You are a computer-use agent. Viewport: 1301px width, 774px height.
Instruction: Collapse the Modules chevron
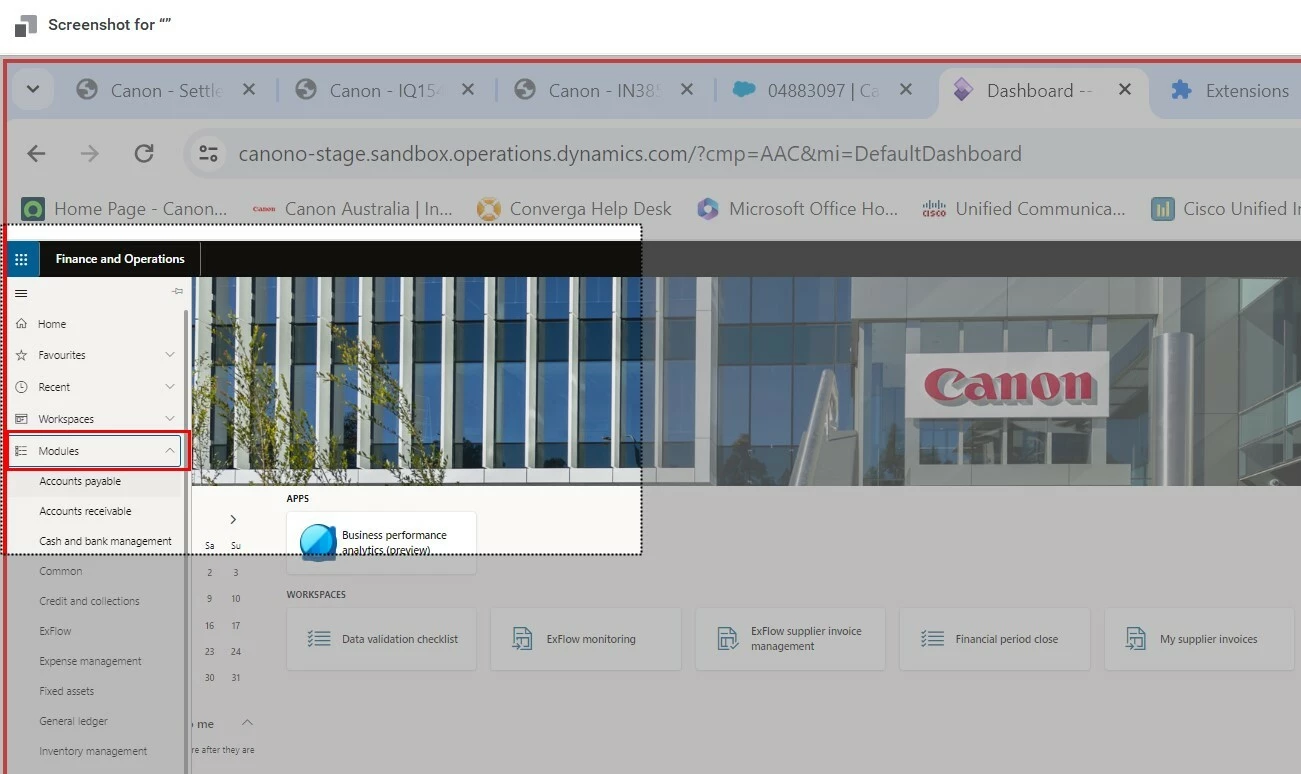[170, 451]
